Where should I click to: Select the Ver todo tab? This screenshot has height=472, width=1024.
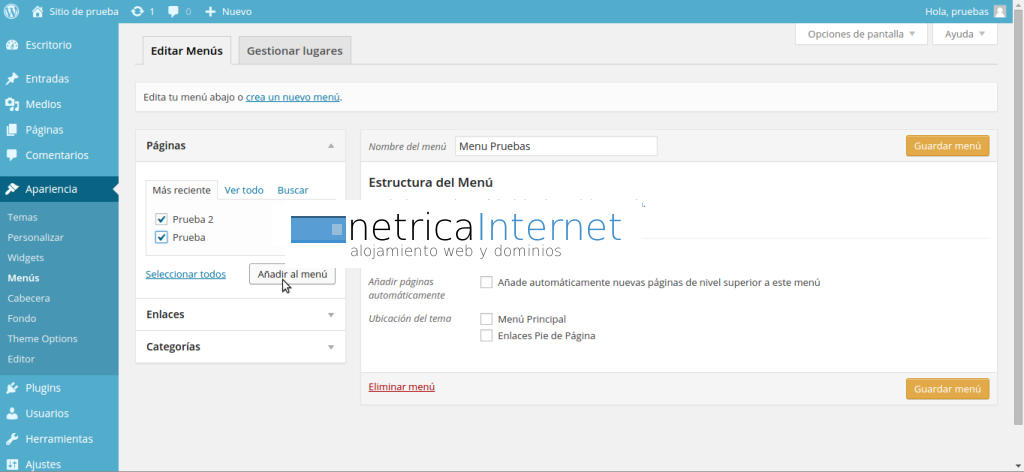[244, 190]
